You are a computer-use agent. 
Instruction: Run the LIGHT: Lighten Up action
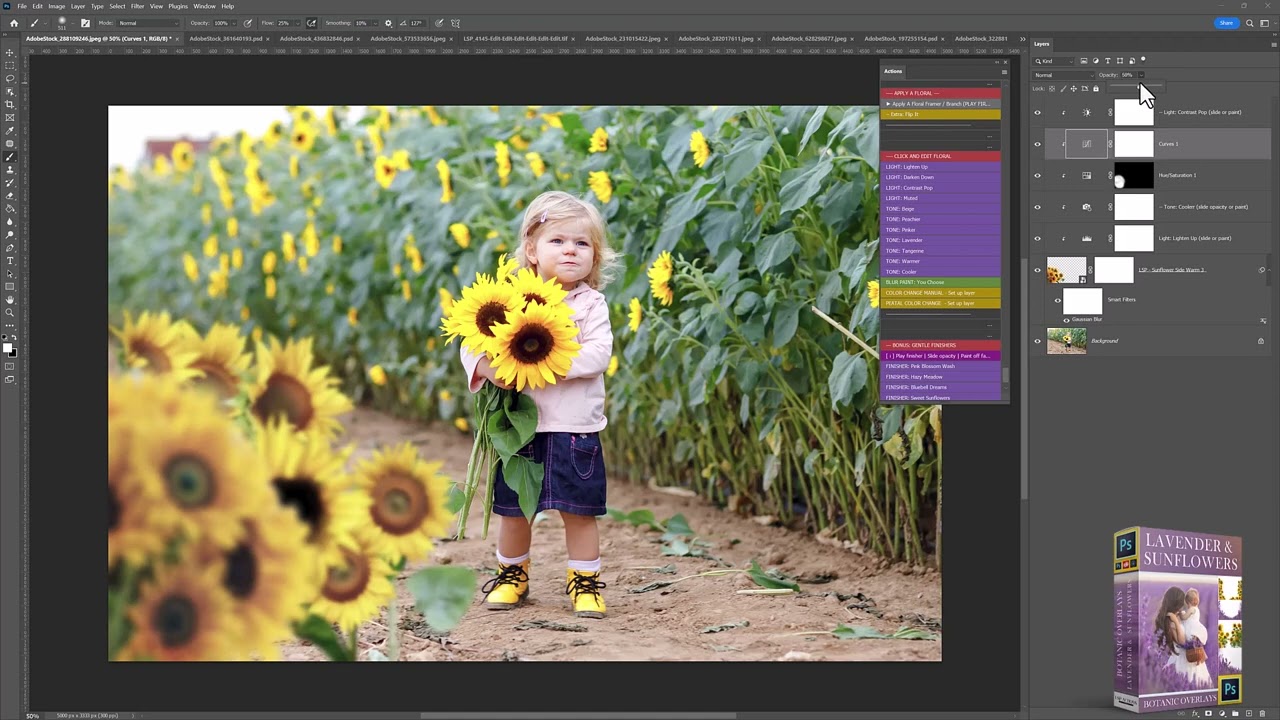[940, 167]
